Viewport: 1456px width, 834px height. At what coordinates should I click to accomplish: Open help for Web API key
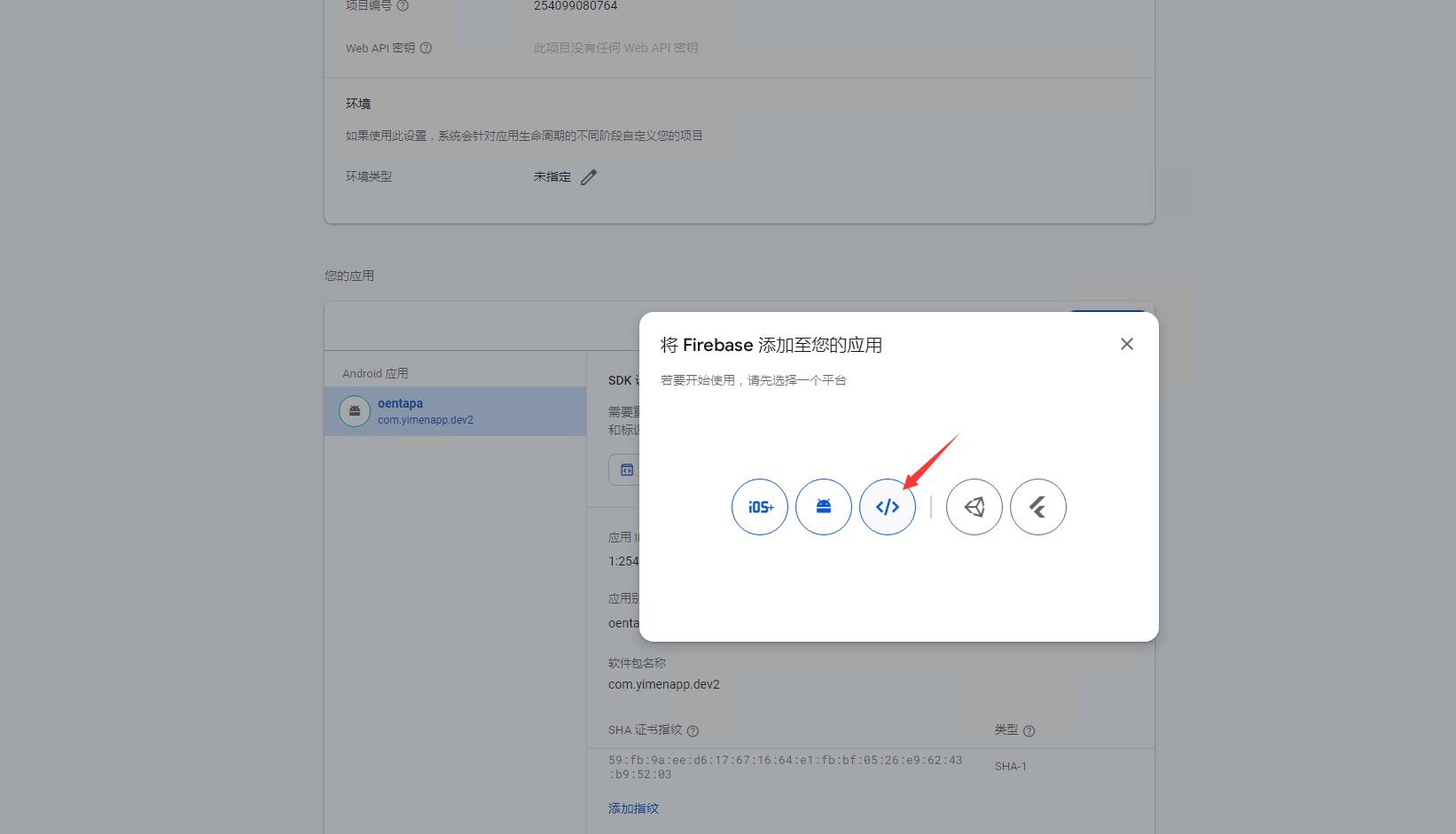point(426,48)
